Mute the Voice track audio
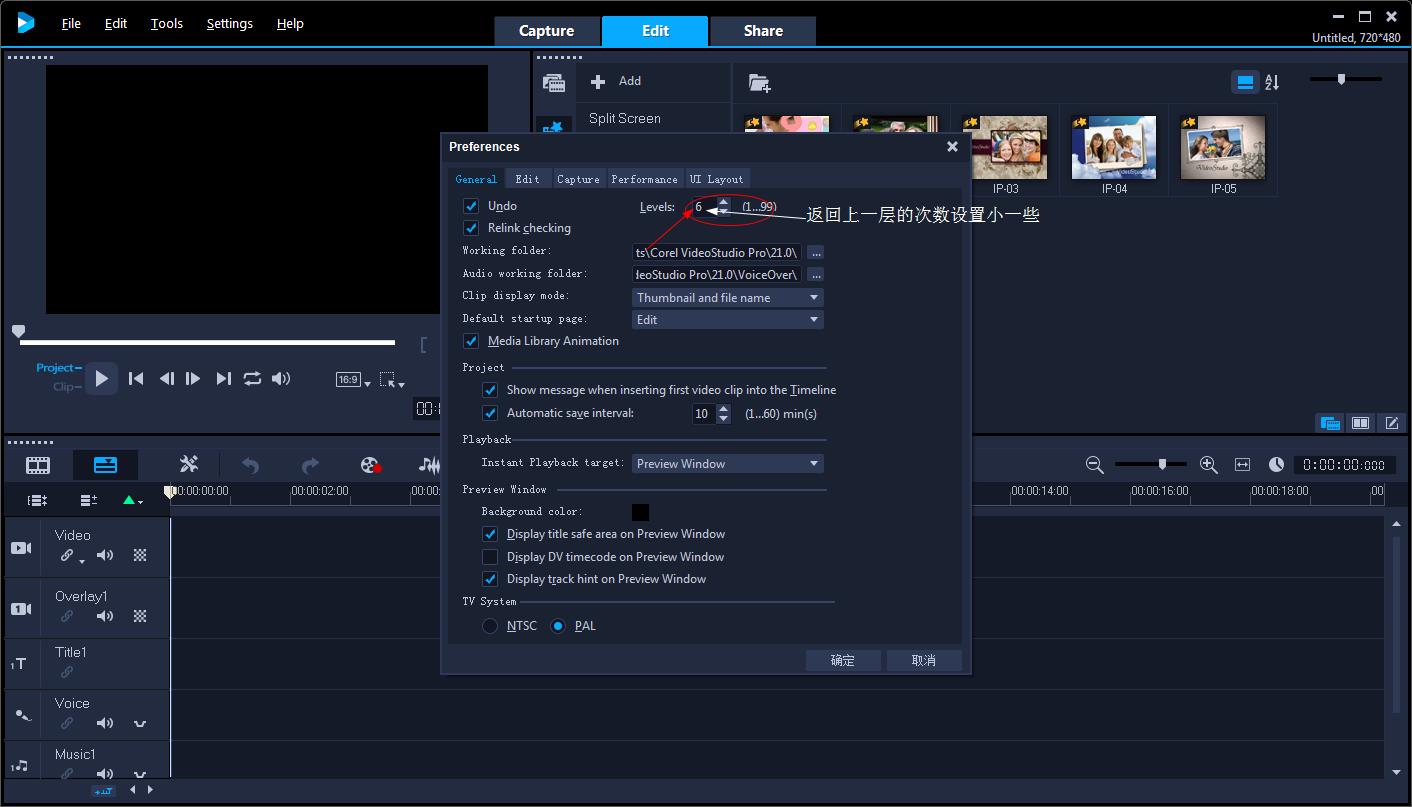The height and width of the screenshot is (807, 1412). click(104, 723)
